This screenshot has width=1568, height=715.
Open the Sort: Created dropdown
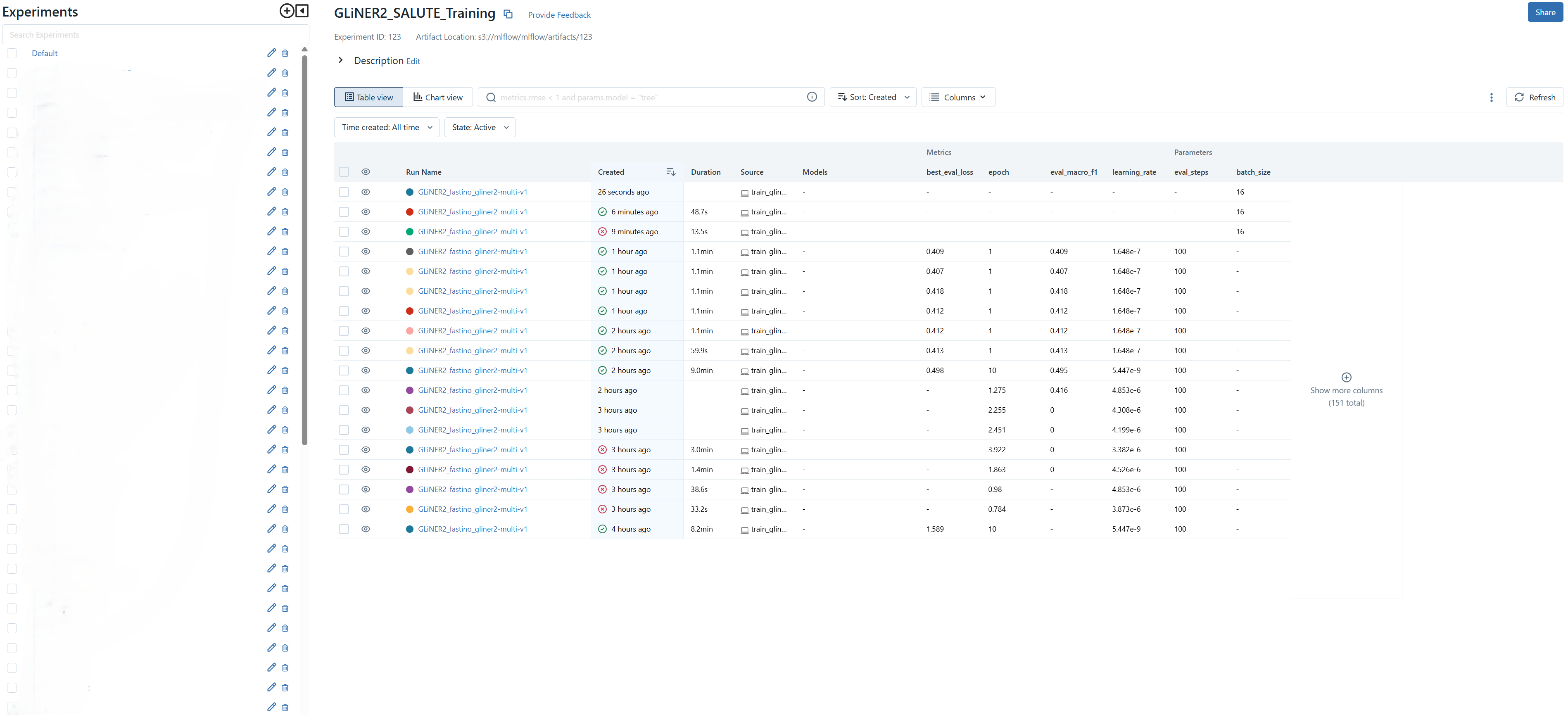873,97
